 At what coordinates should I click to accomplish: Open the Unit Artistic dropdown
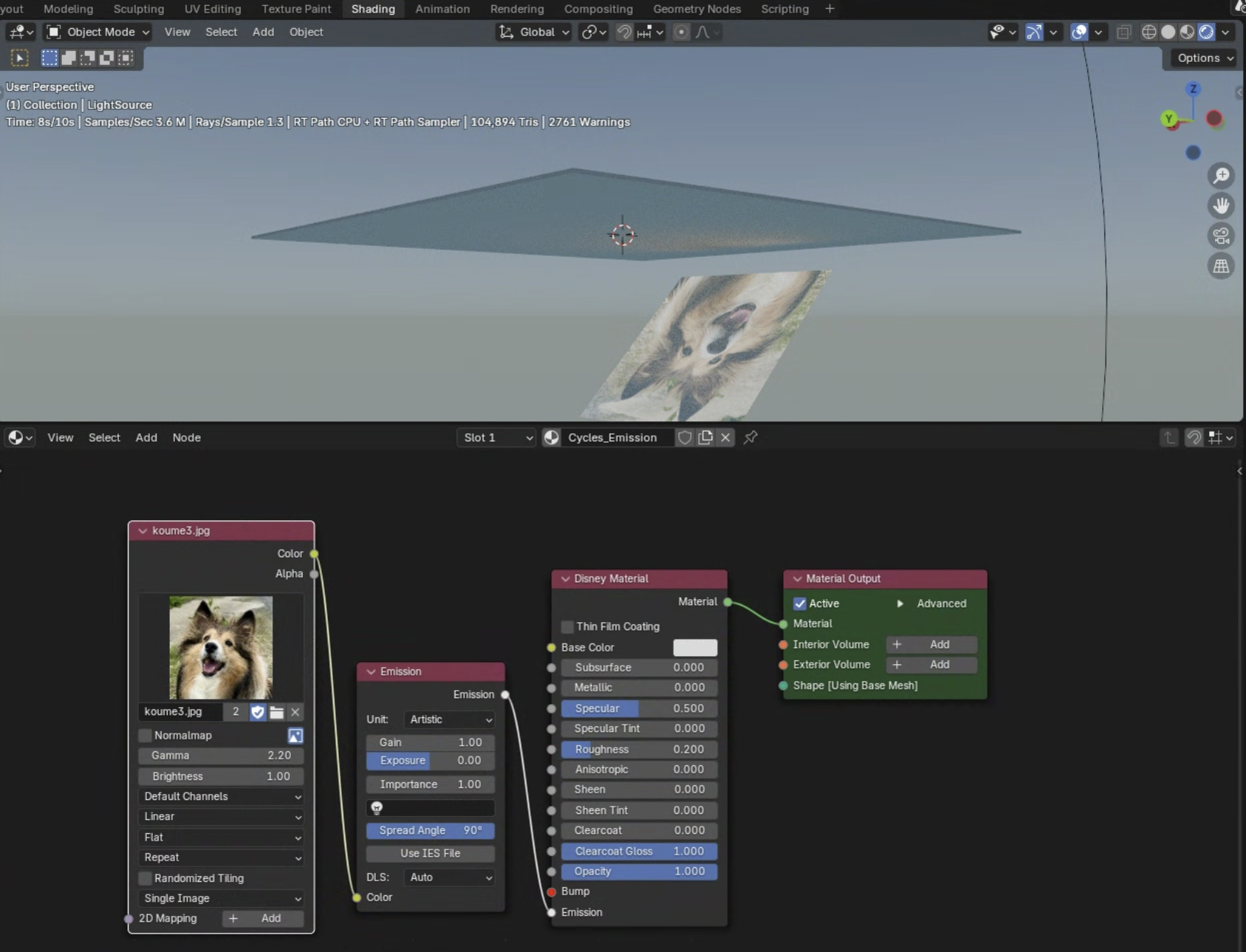coord(450,720)
